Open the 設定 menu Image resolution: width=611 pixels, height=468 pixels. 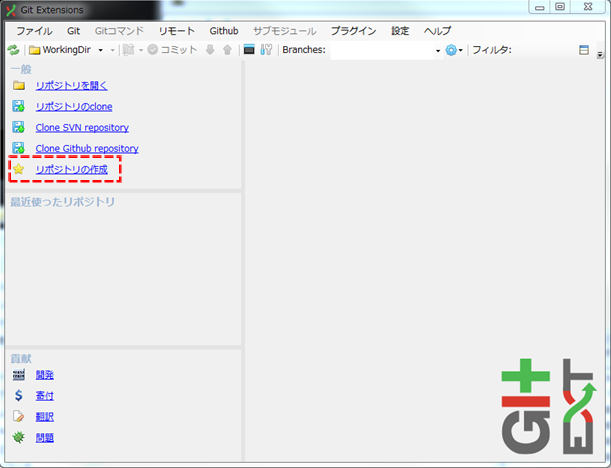[x=400, y=31]
